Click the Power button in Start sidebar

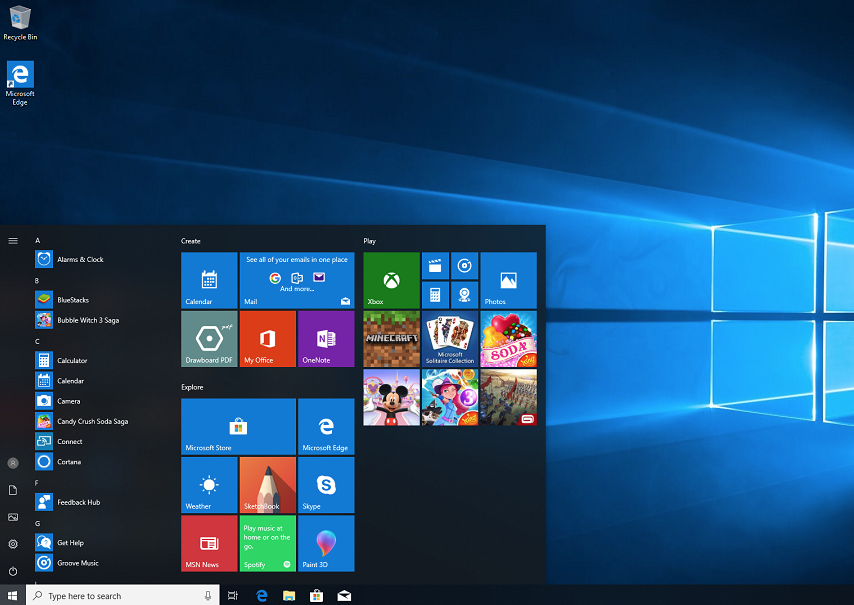point(13,571)
